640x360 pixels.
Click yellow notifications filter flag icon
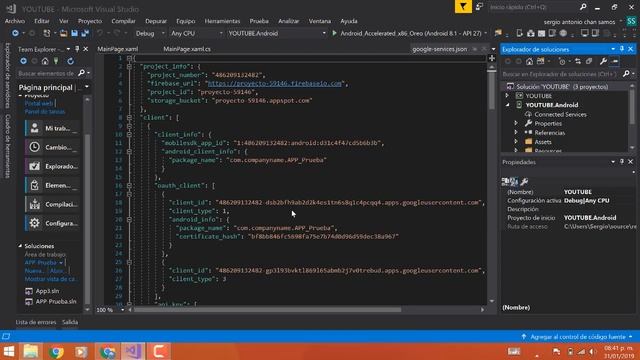click(x=463, y=7)
